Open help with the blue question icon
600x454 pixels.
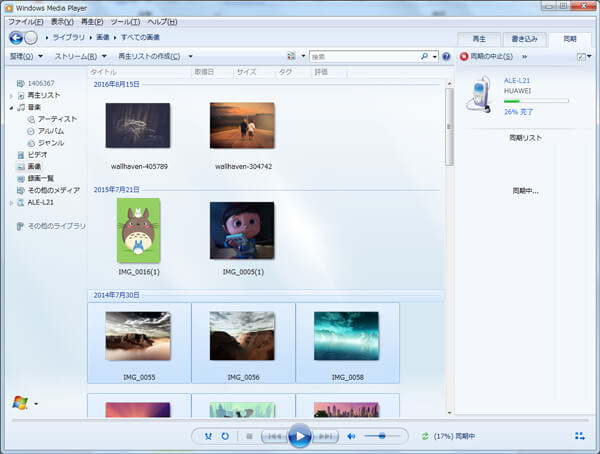[446, 57]
